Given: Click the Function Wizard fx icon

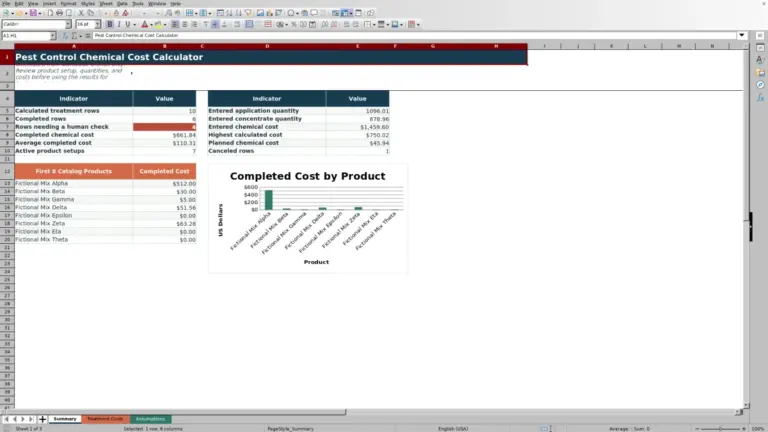Looking at the screenshot, I should tap(65, 35).
